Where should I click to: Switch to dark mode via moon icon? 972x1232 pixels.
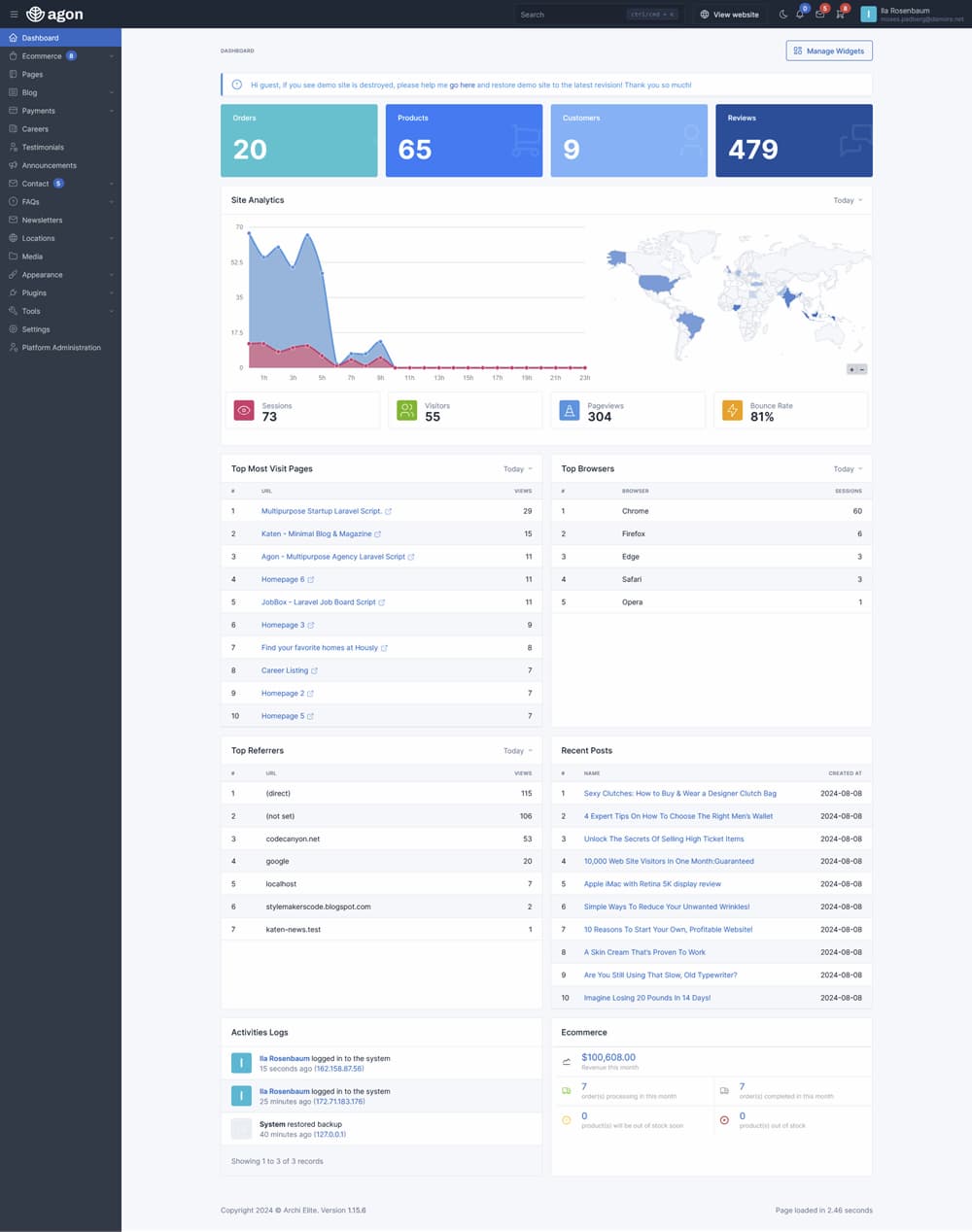pos(783,15)
